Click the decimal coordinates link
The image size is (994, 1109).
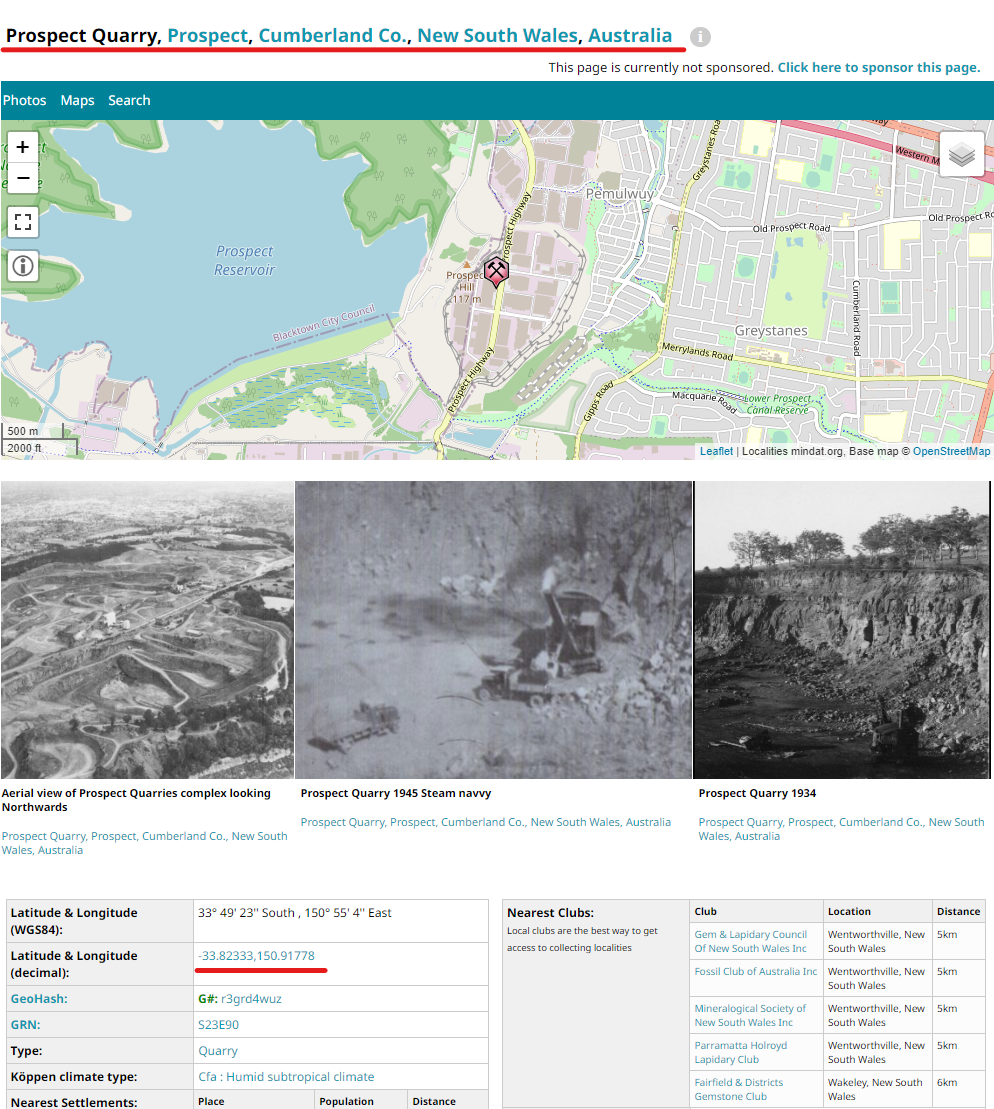click(257, 956)
